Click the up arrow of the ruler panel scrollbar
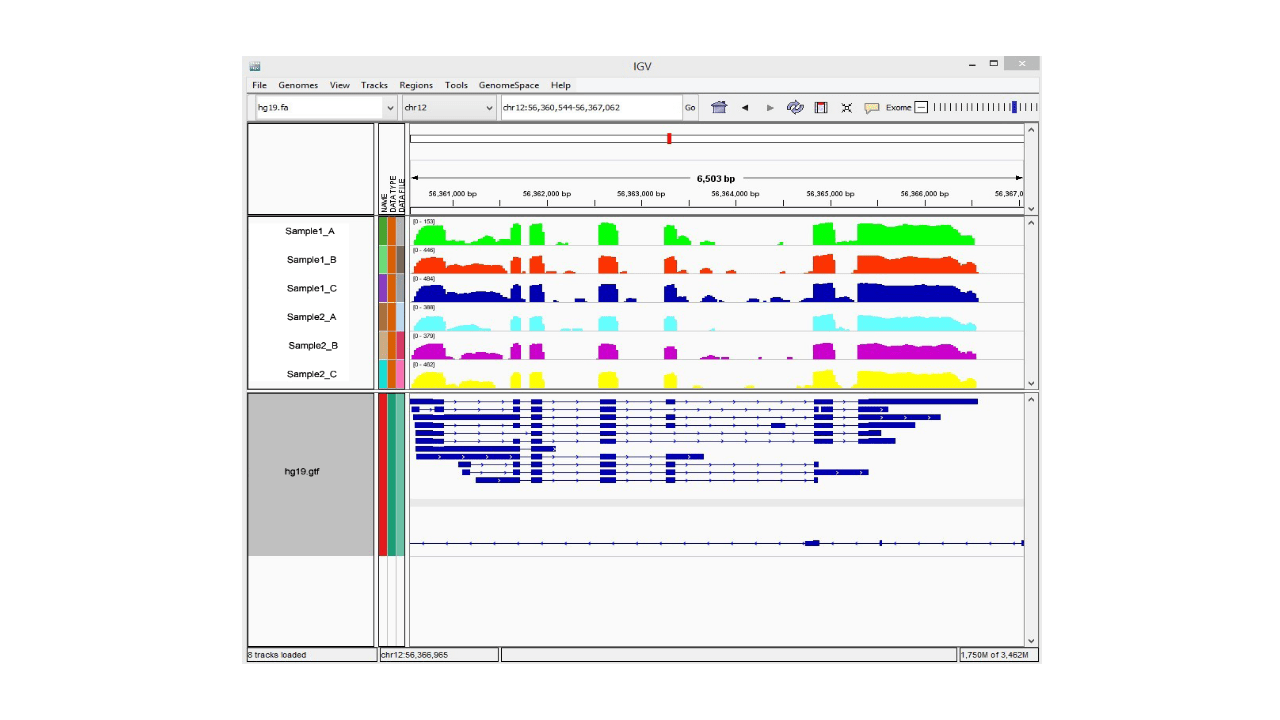The width and height of the screenshot is (1280, 720). coord(1032,129)
